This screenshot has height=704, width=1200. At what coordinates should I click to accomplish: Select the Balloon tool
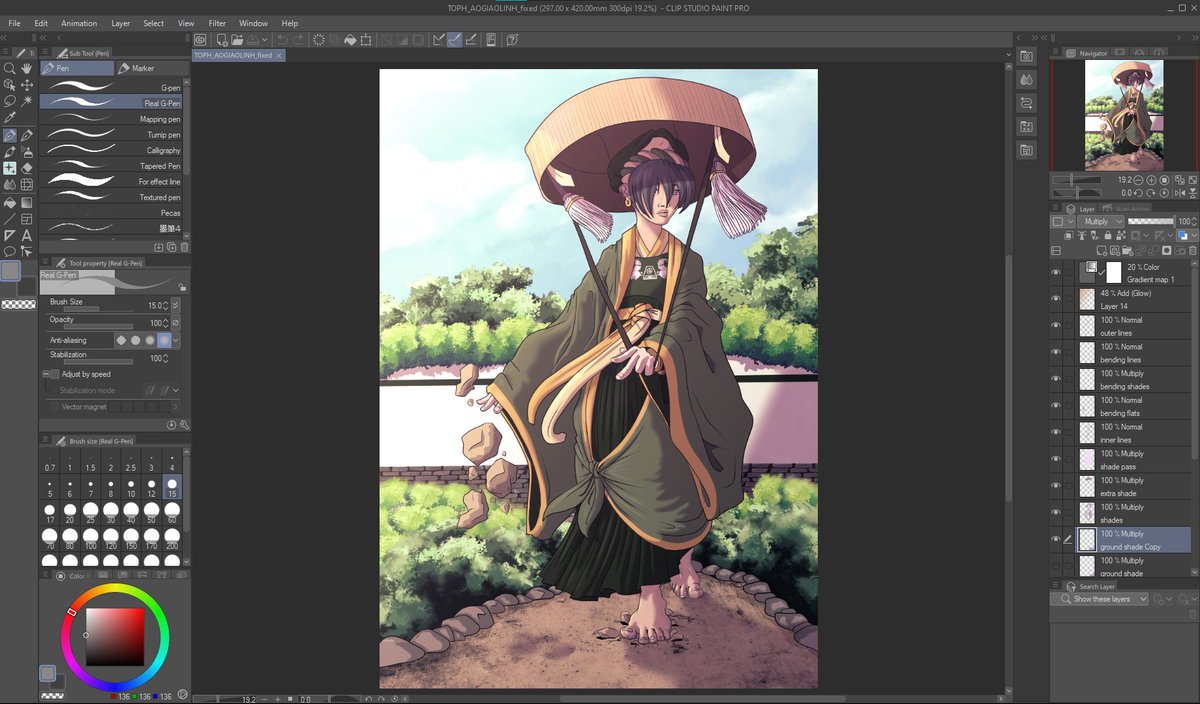pos(10,251)
